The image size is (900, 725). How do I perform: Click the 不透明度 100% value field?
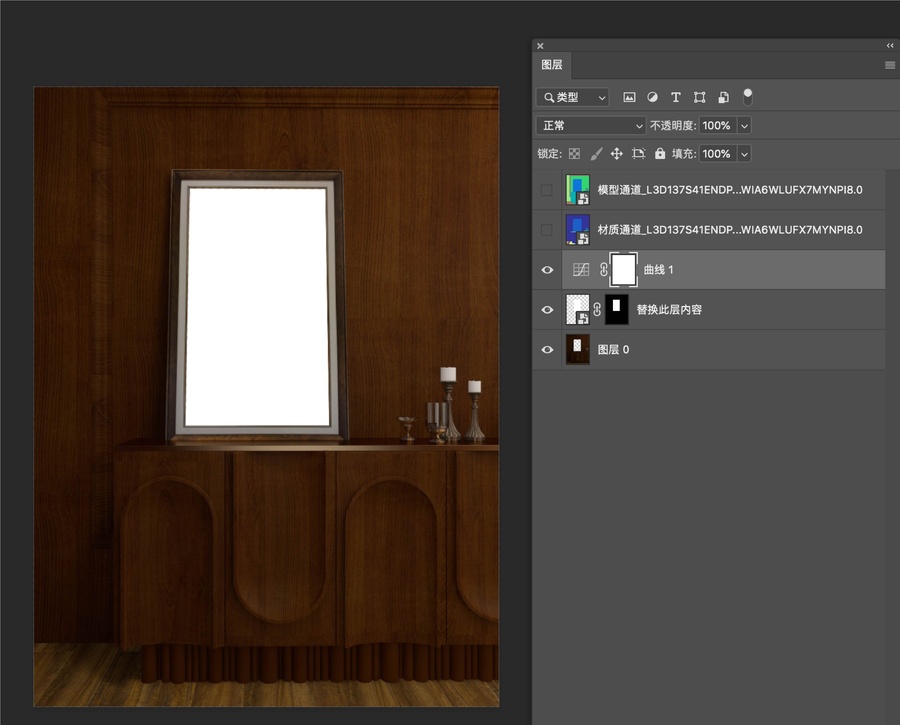(717, 125)
